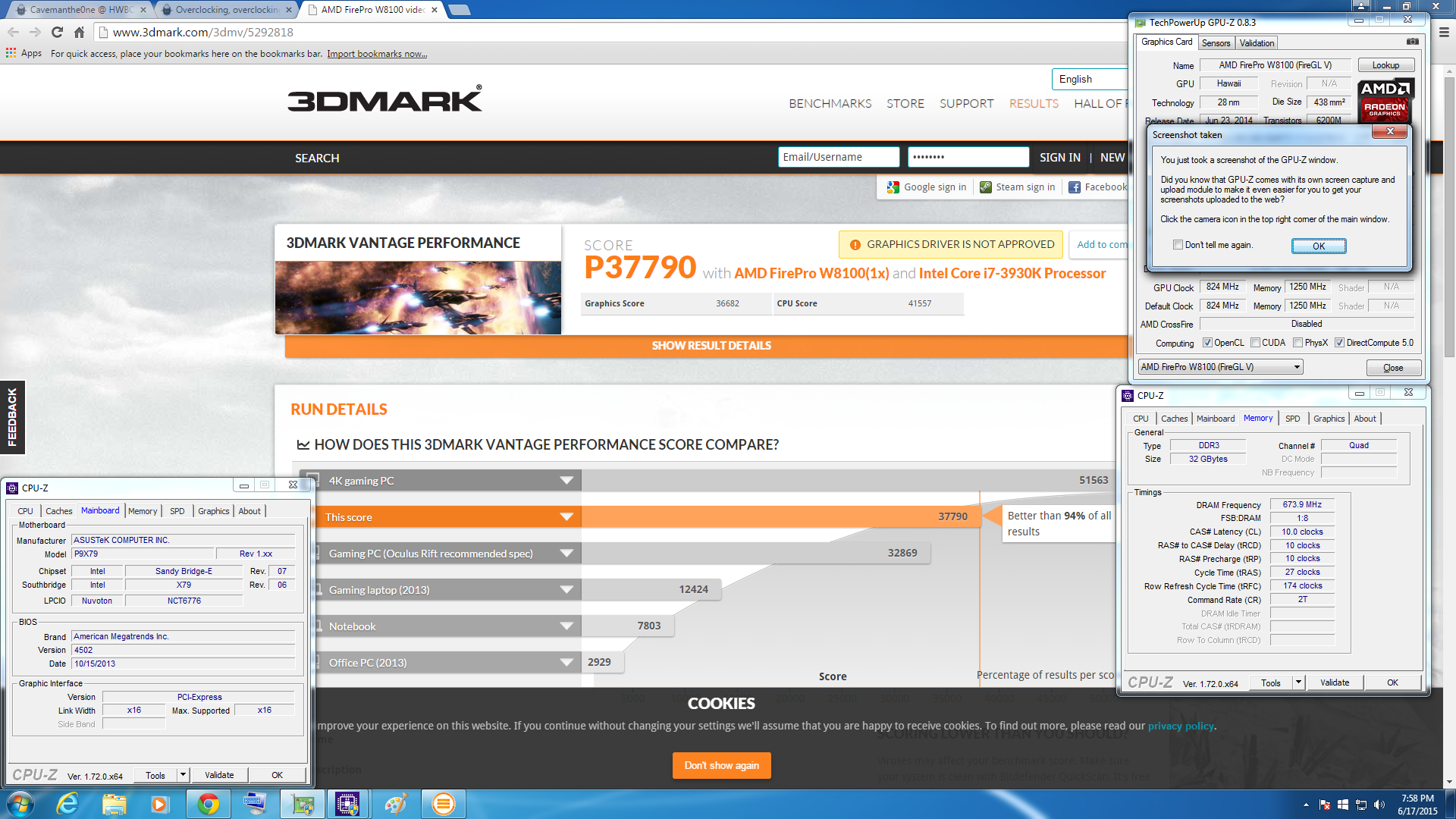Open Paint from the taskbar
This screenshot has width=1456, height=819.
pyautogui.click(x=396, y=804)
